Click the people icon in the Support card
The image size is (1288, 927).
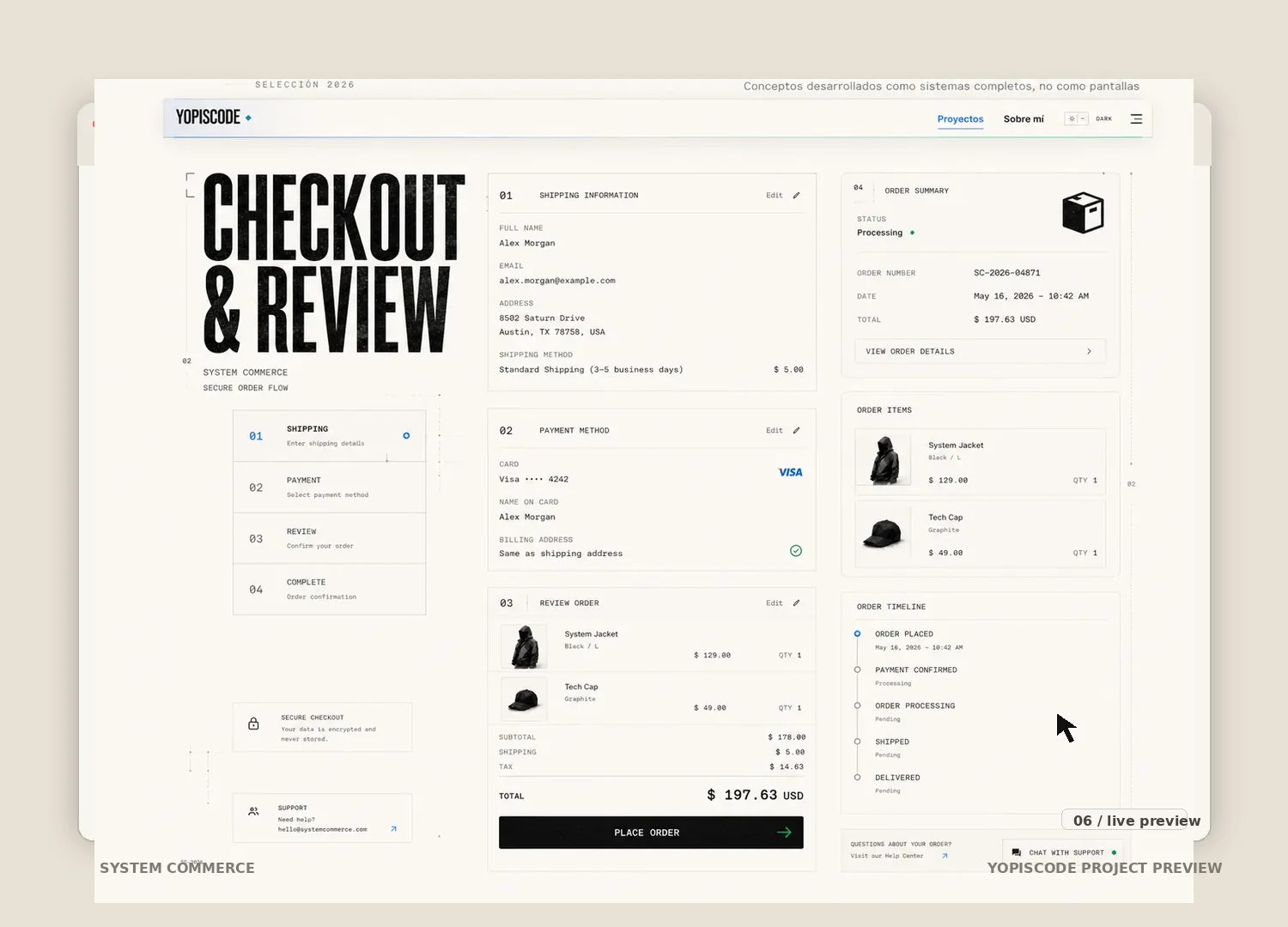pos(253,811)
